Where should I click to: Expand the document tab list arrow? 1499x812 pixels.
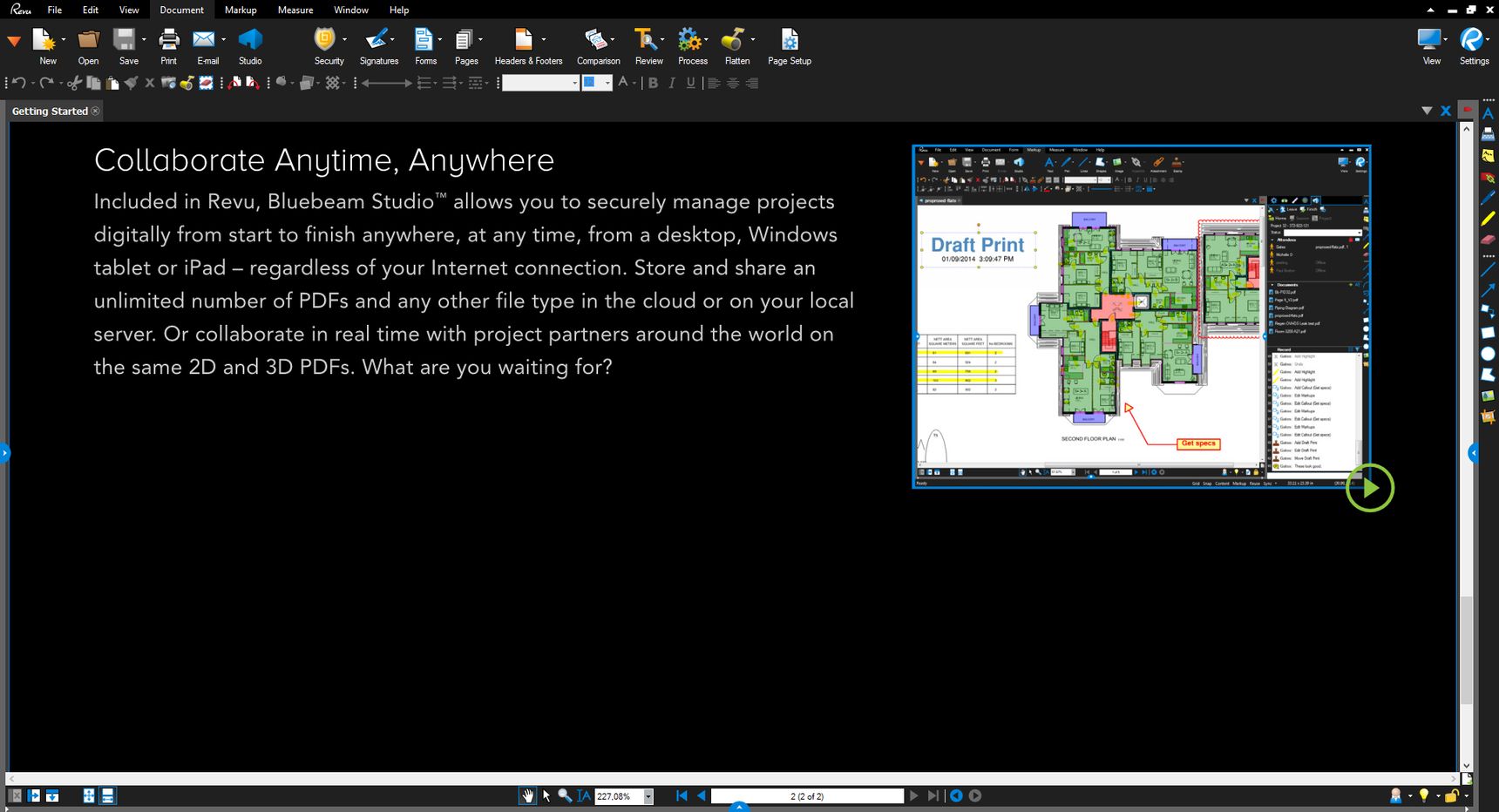coord(1427,111)
